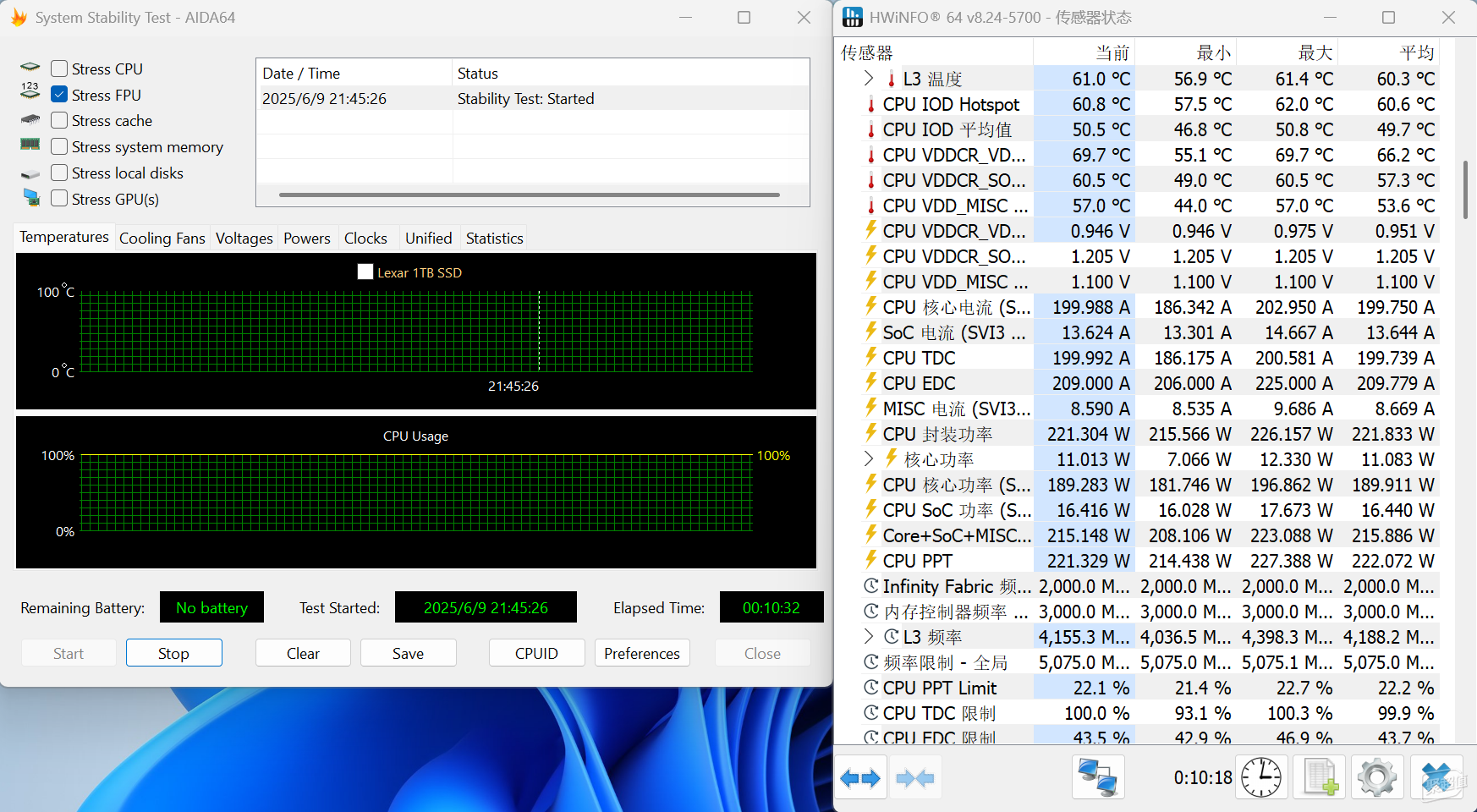
Task: Click clock icon of Infinity Fabric row
Action: (871, 586)
